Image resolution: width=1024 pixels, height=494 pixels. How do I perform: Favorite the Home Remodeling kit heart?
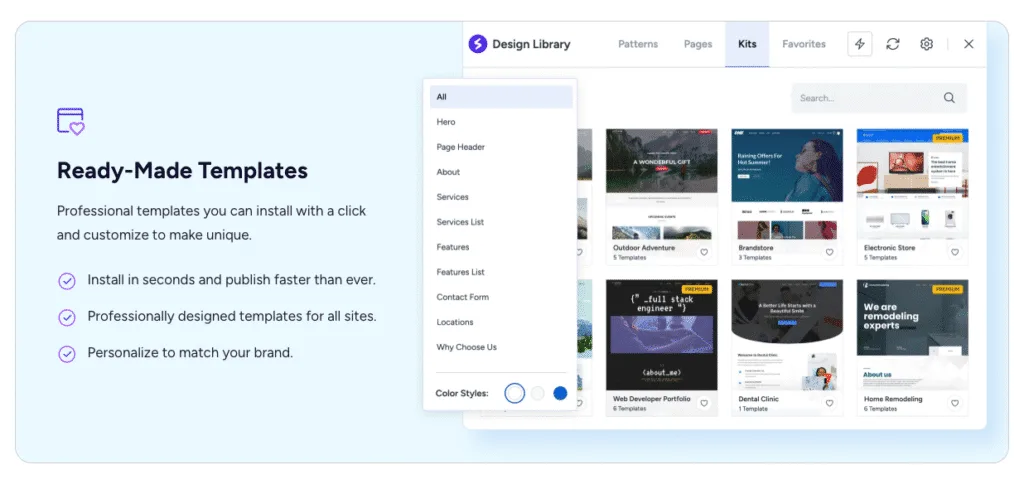(955, 403)
